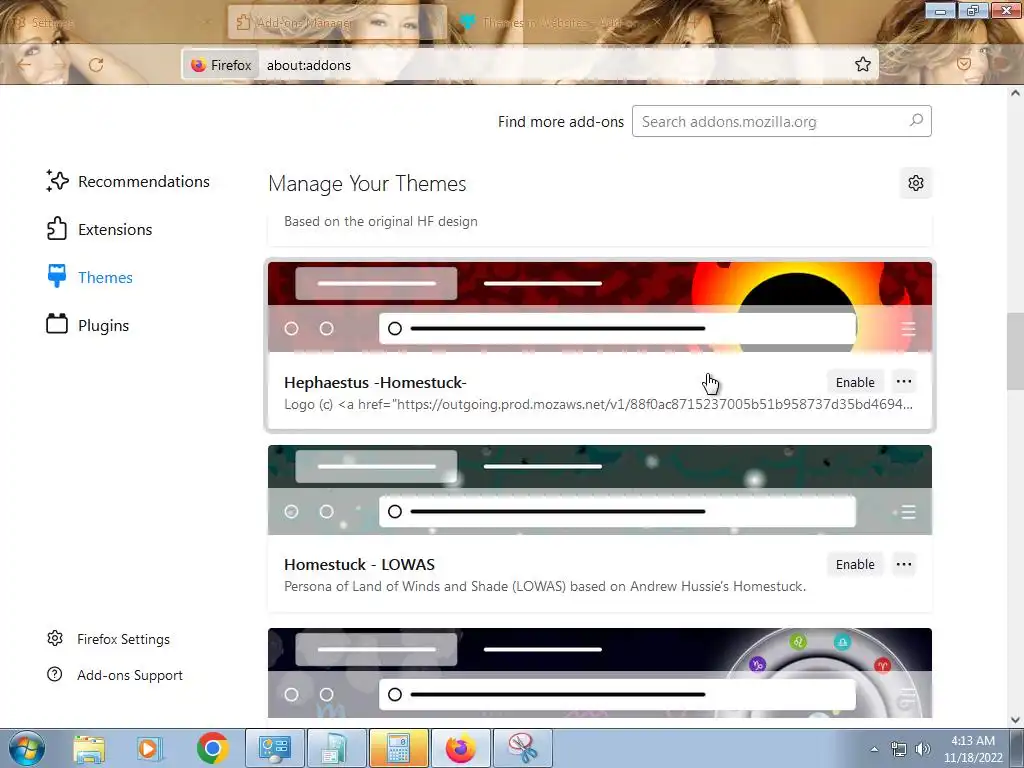Viewport: 1024px width, 768px height.
Task: Close the Themes in Websites tab
Action: point(658,23)
